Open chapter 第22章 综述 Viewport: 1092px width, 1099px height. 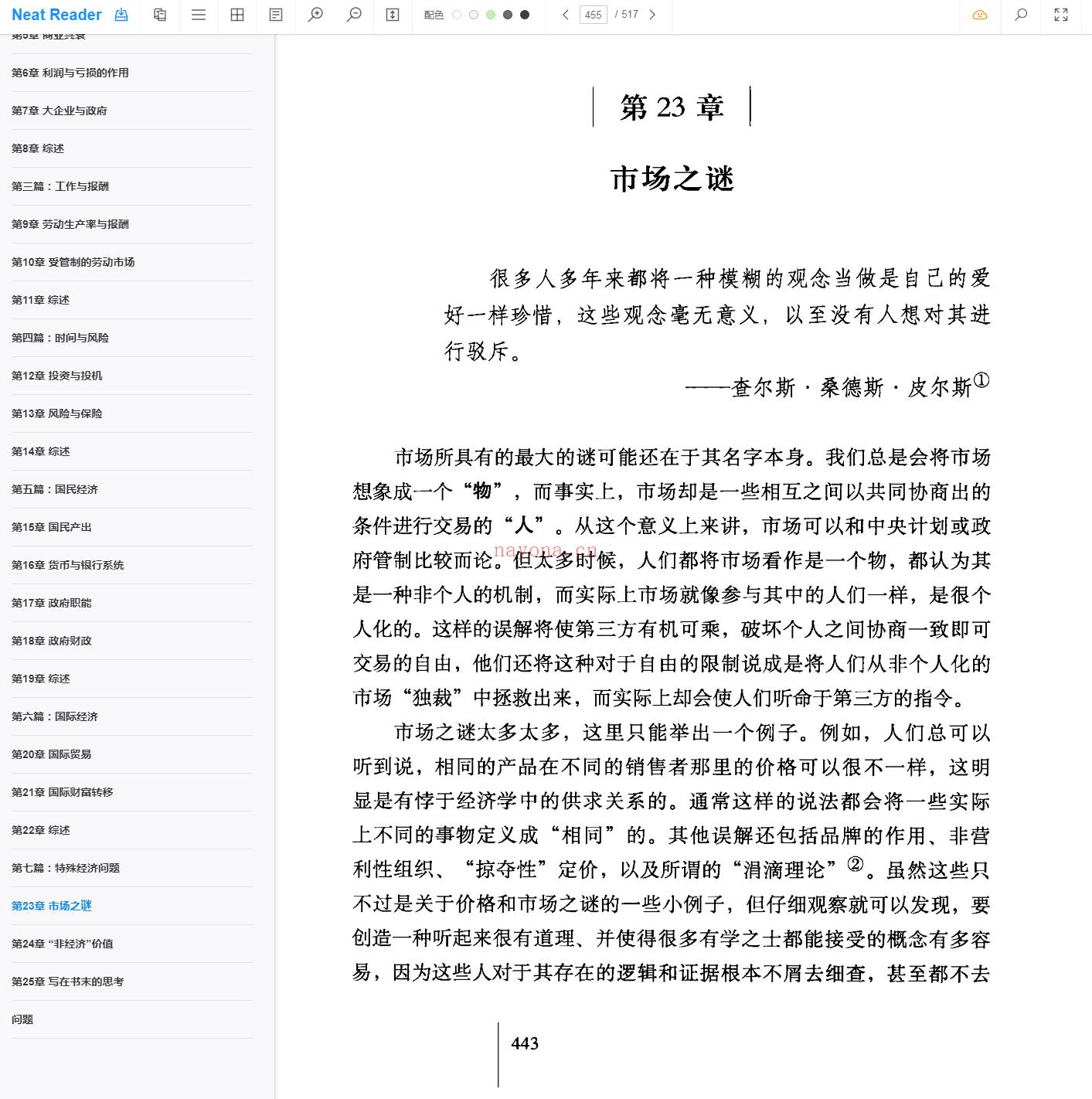(x=41, y=830)
